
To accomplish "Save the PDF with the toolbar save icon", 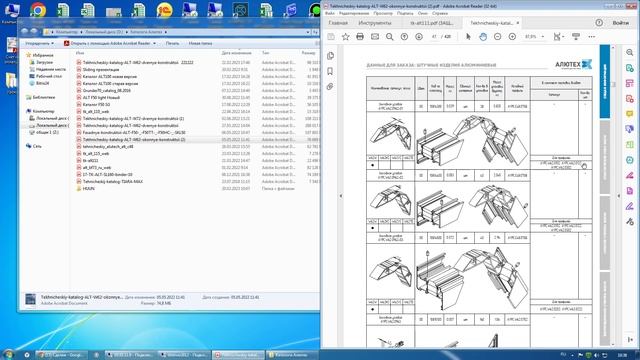I will (331, 37).
